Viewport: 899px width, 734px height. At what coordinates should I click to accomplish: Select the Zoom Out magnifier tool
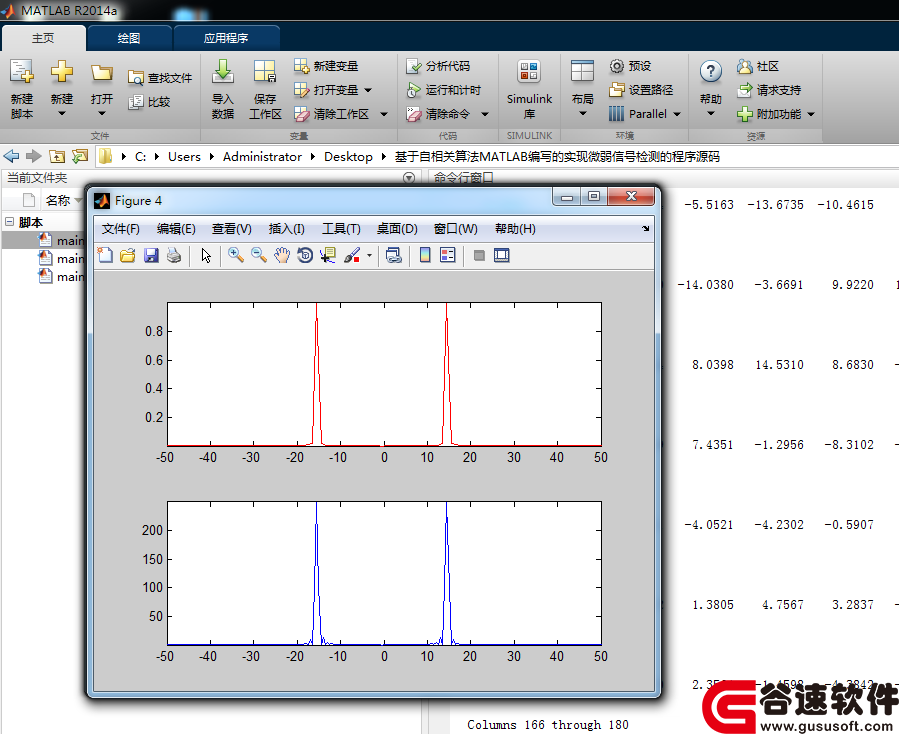tap(259, 255)
